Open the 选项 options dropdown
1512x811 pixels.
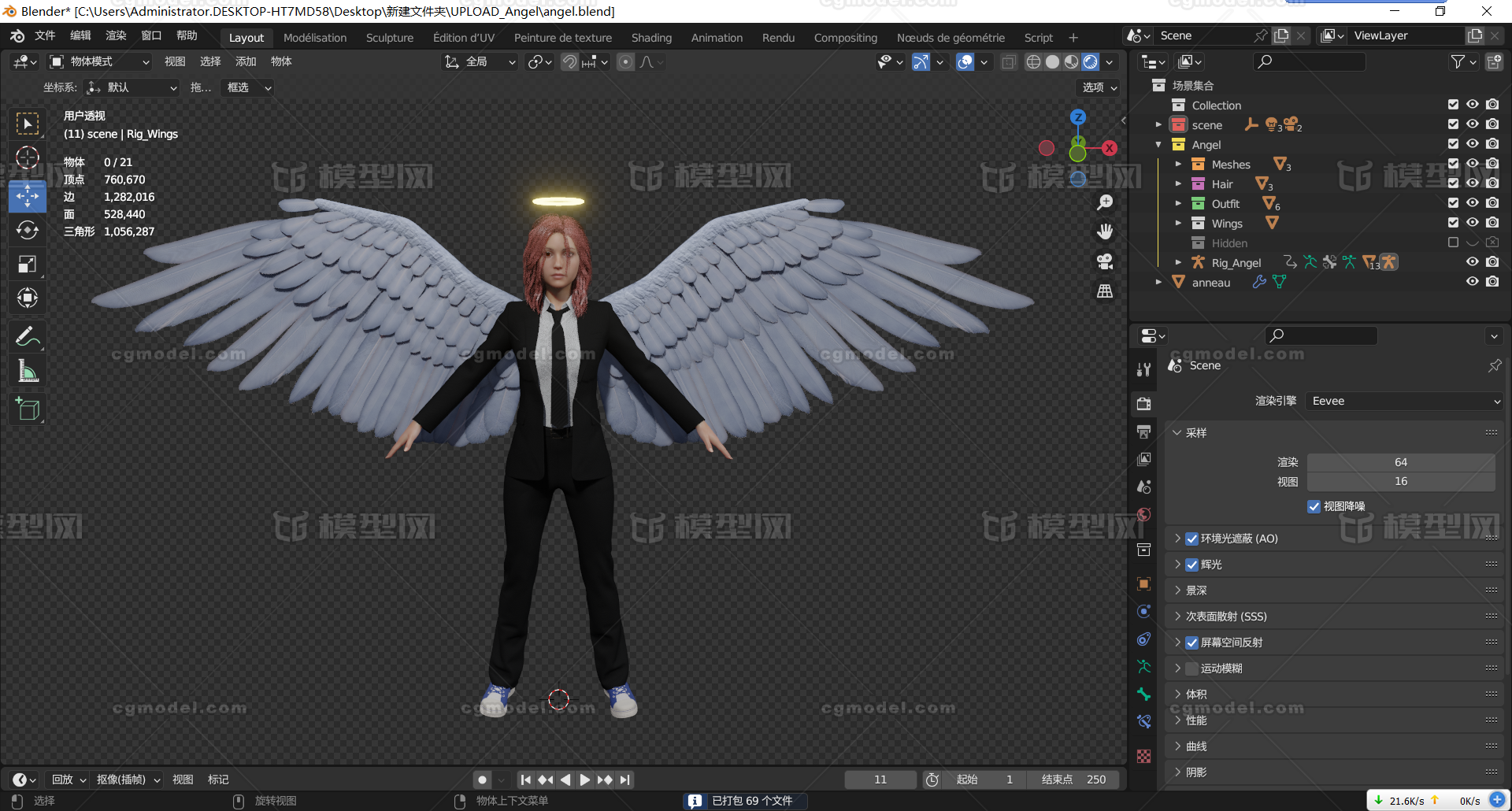[x=1099, y=87]
